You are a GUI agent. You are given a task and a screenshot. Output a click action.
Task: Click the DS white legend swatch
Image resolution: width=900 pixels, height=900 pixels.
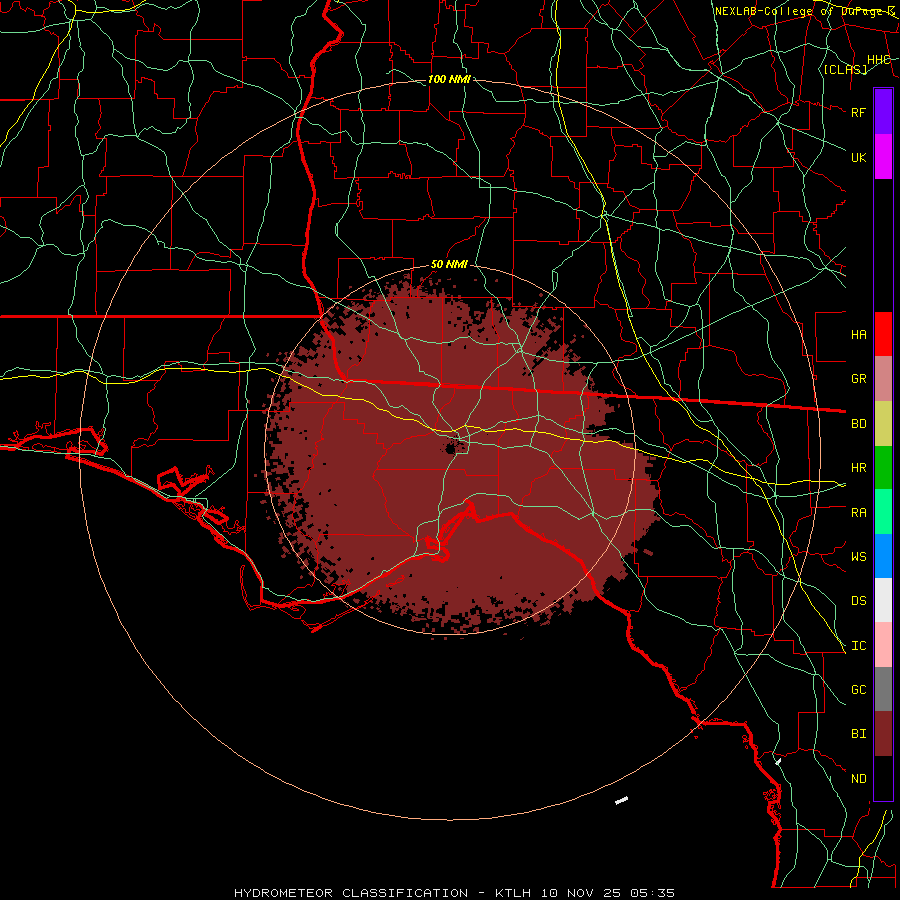pos(883,600)
